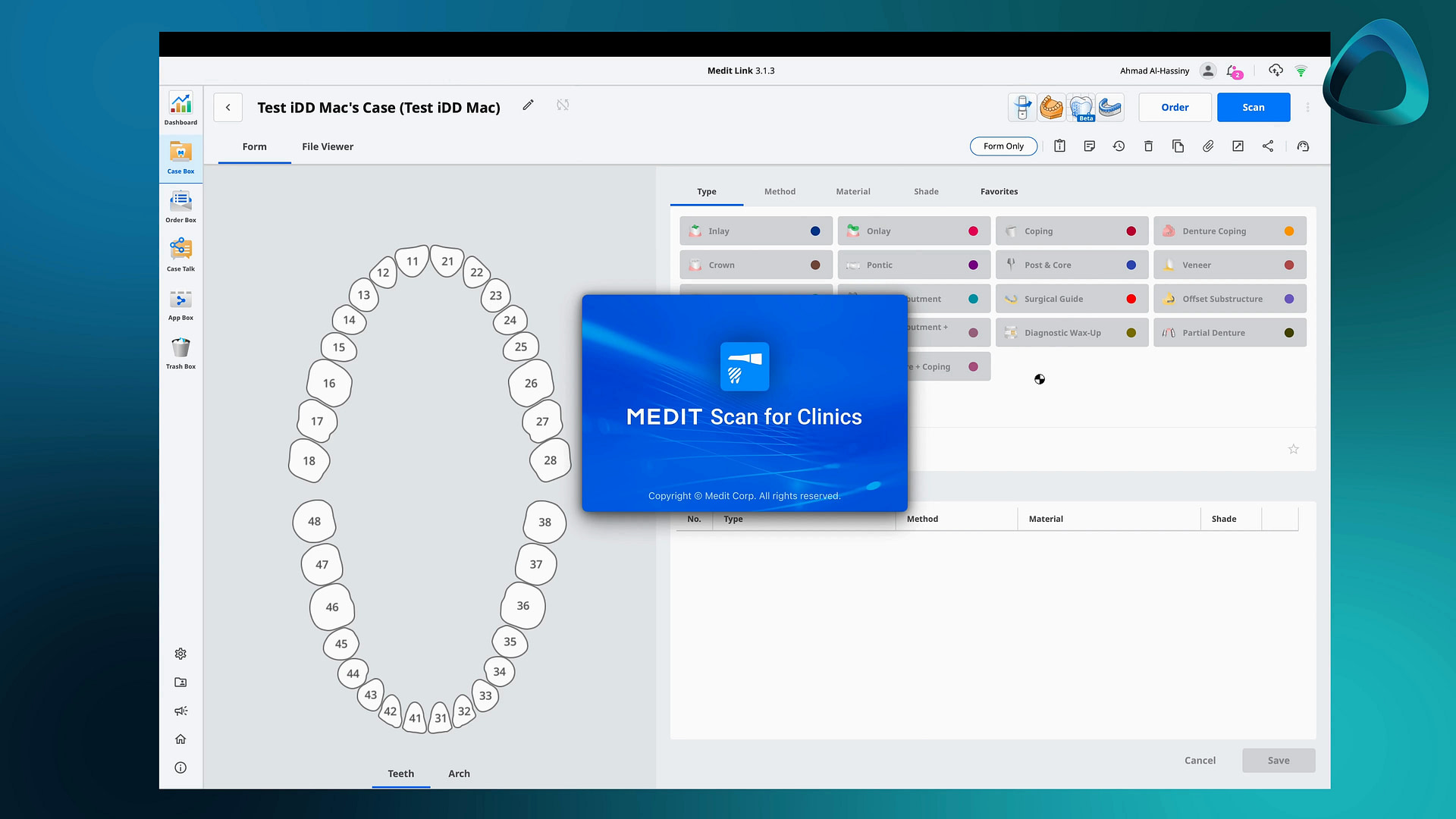Open the Trash Box
The image size is (1456, 819).
tap(180, 351)
